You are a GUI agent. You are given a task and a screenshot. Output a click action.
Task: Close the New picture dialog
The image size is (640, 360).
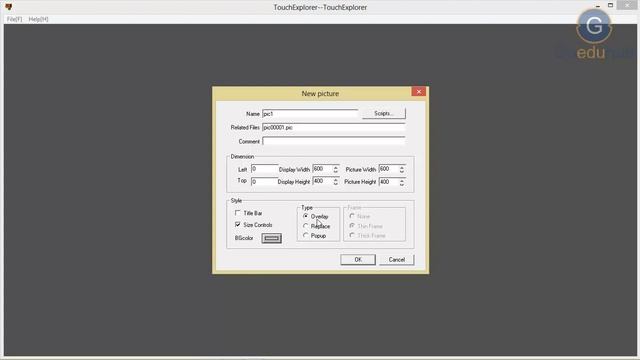(x=418, y=92)
